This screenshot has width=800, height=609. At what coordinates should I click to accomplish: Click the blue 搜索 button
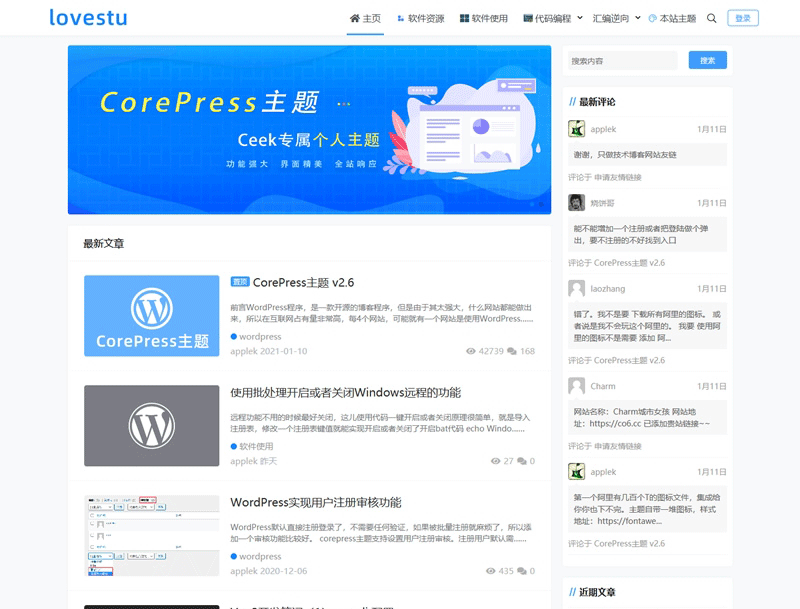coord(708,60)
